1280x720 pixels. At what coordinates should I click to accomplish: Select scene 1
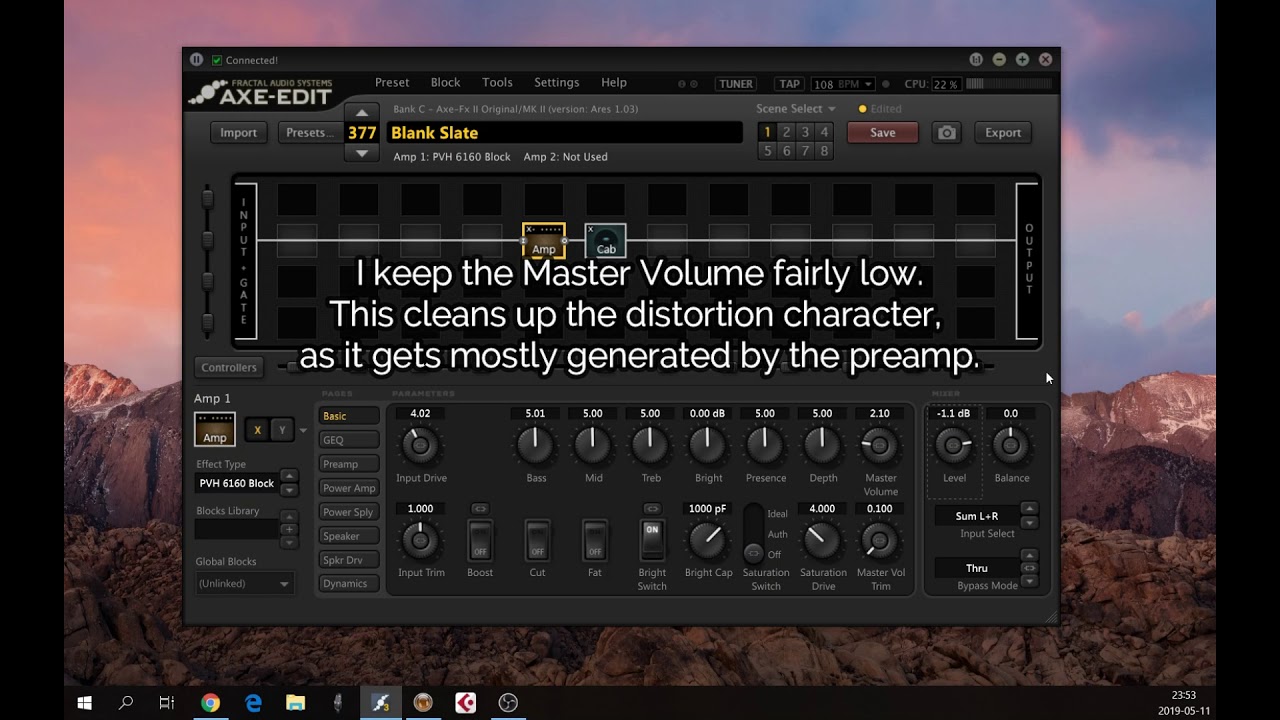[x=767, y=132]
